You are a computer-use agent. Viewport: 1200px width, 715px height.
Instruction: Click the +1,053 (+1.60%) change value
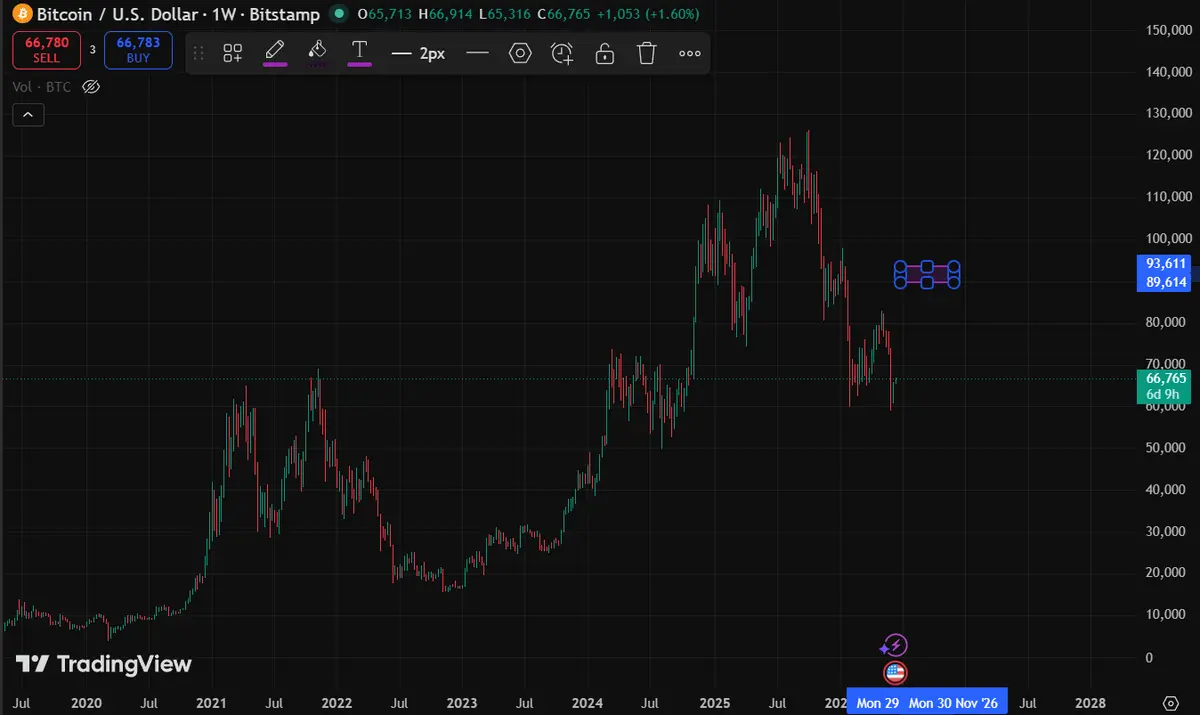pyautogui.click(x=649, y=14)
